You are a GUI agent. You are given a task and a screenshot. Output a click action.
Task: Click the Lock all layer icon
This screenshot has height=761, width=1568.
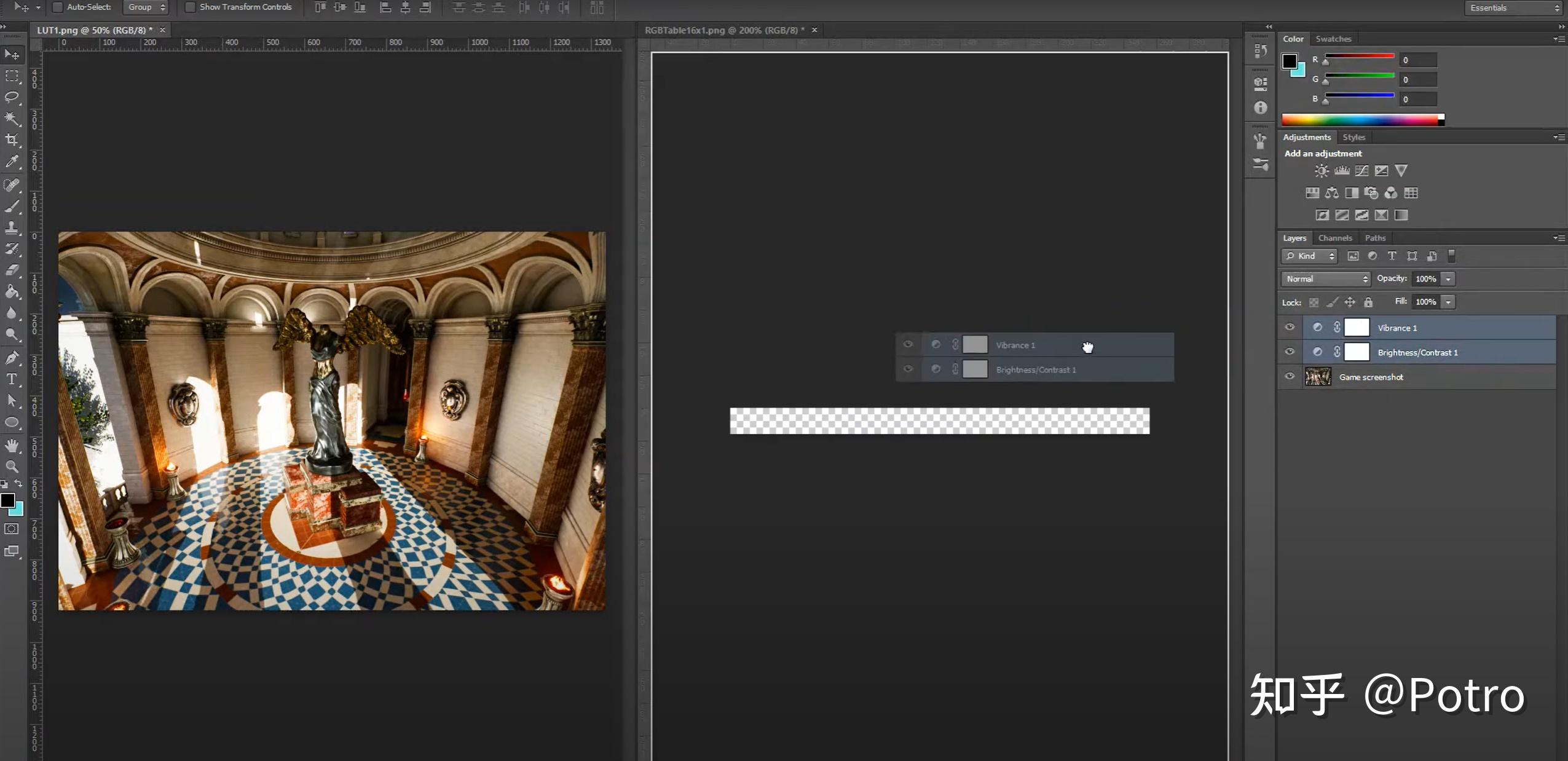pos(1368,302)
